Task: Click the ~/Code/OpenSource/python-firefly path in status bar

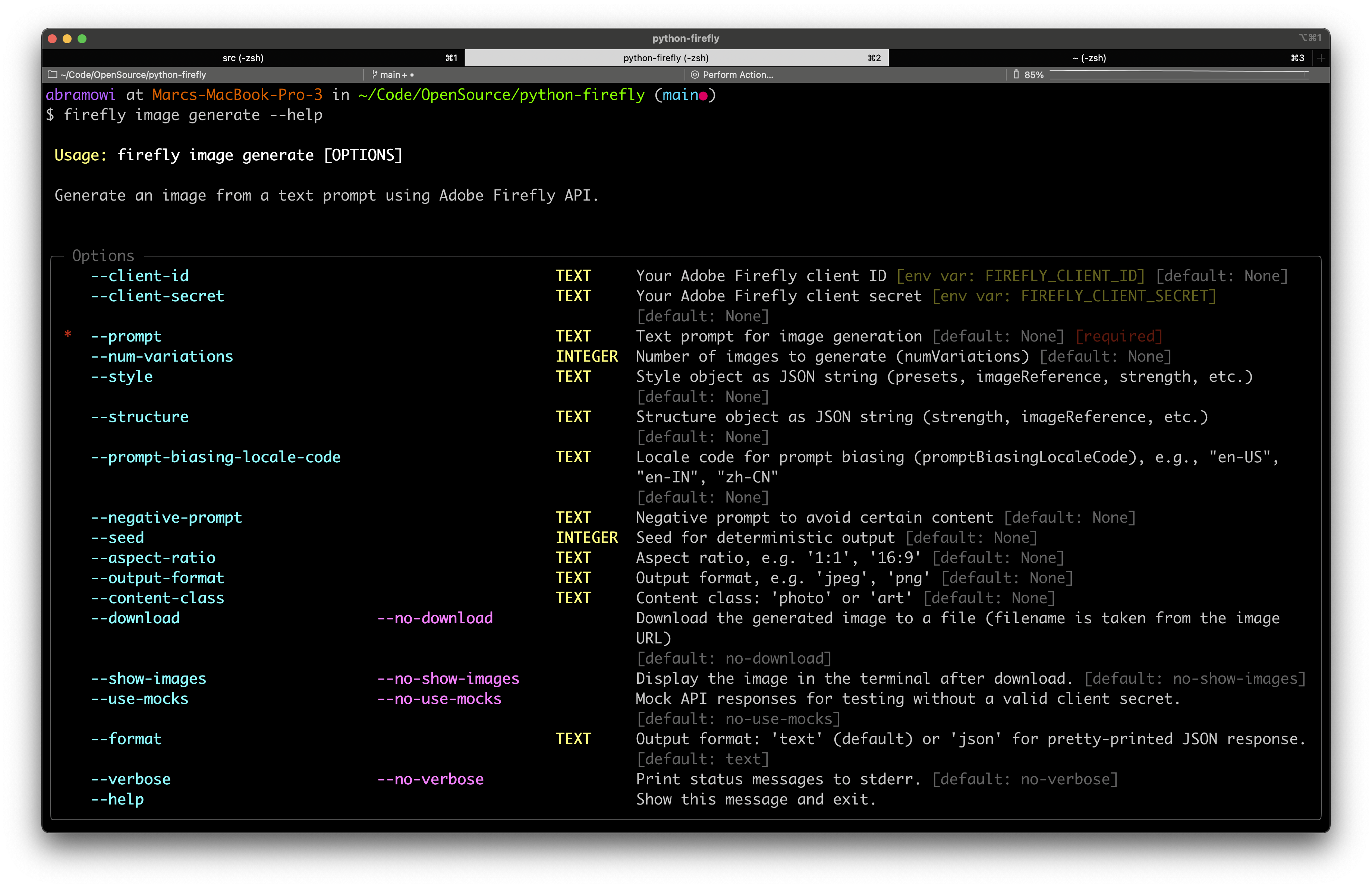Action: [133, 74]
